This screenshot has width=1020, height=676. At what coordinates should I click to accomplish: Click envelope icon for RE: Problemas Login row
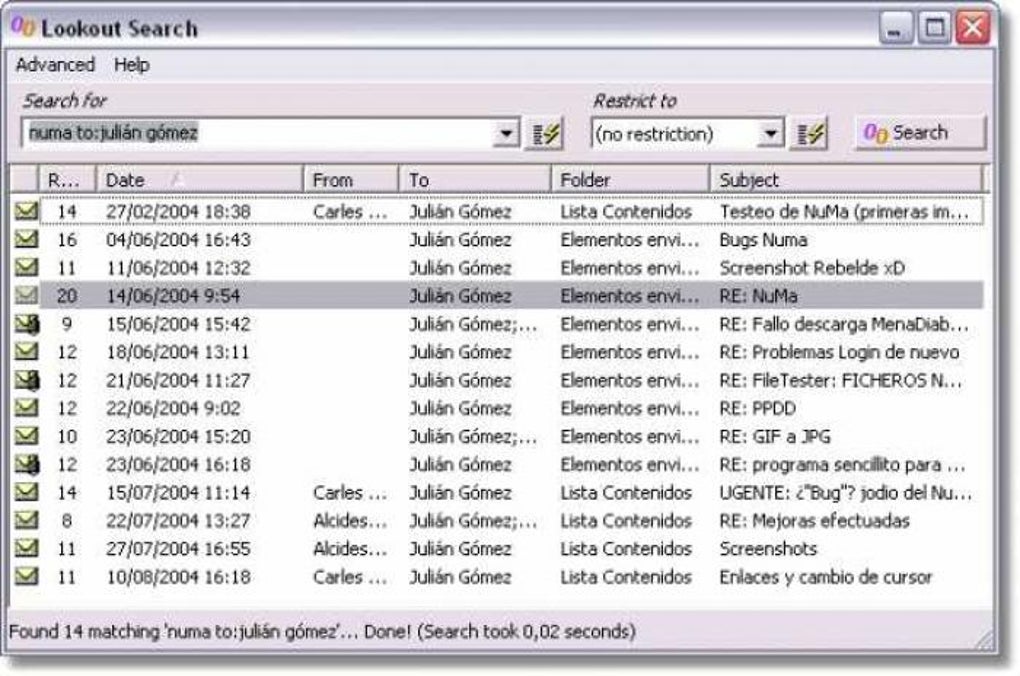(26, 351)
